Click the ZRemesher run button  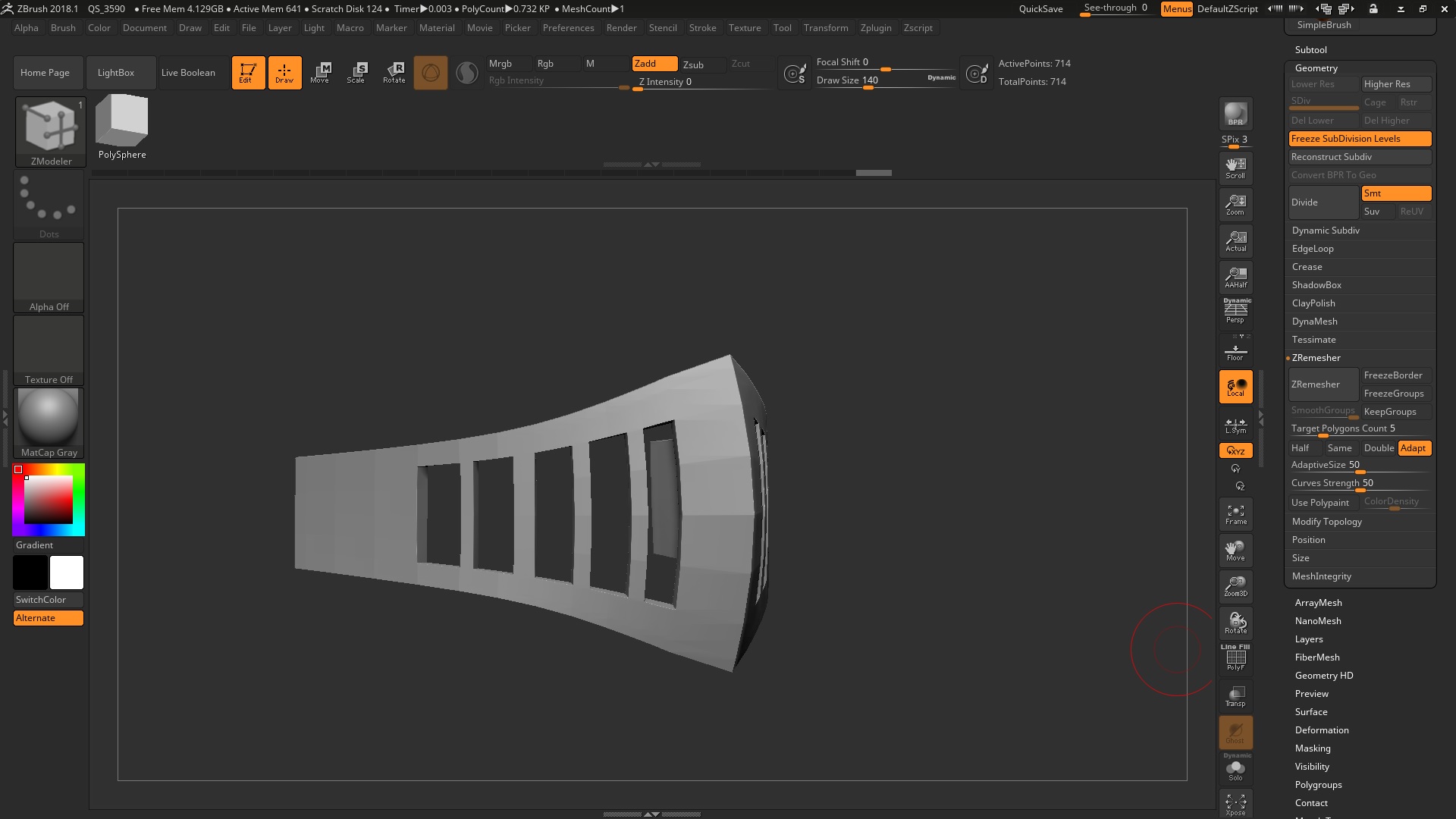click(1323, 384)
